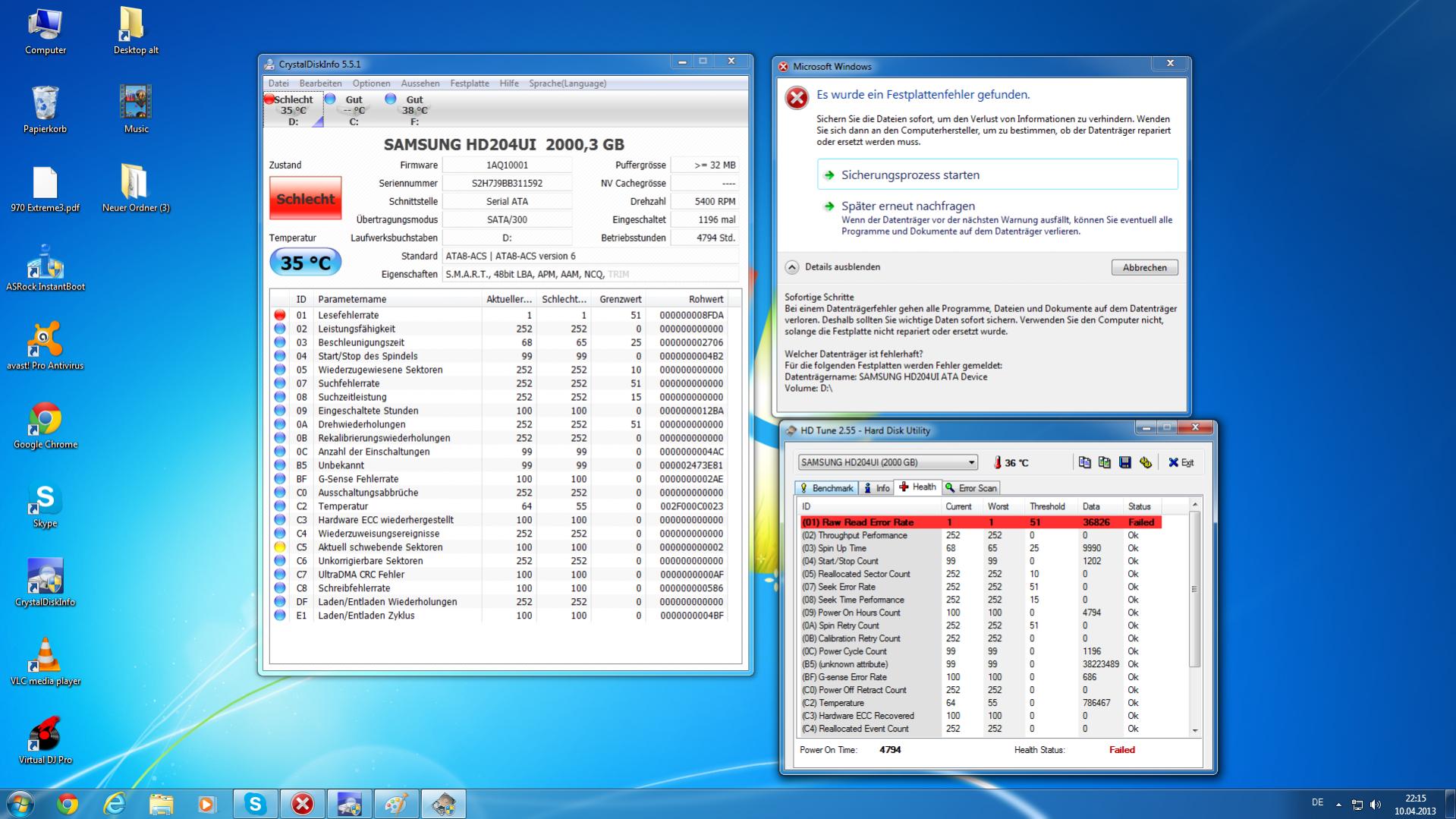Select the UltraDMA CRC Fehler row

(x=498, y=575)
